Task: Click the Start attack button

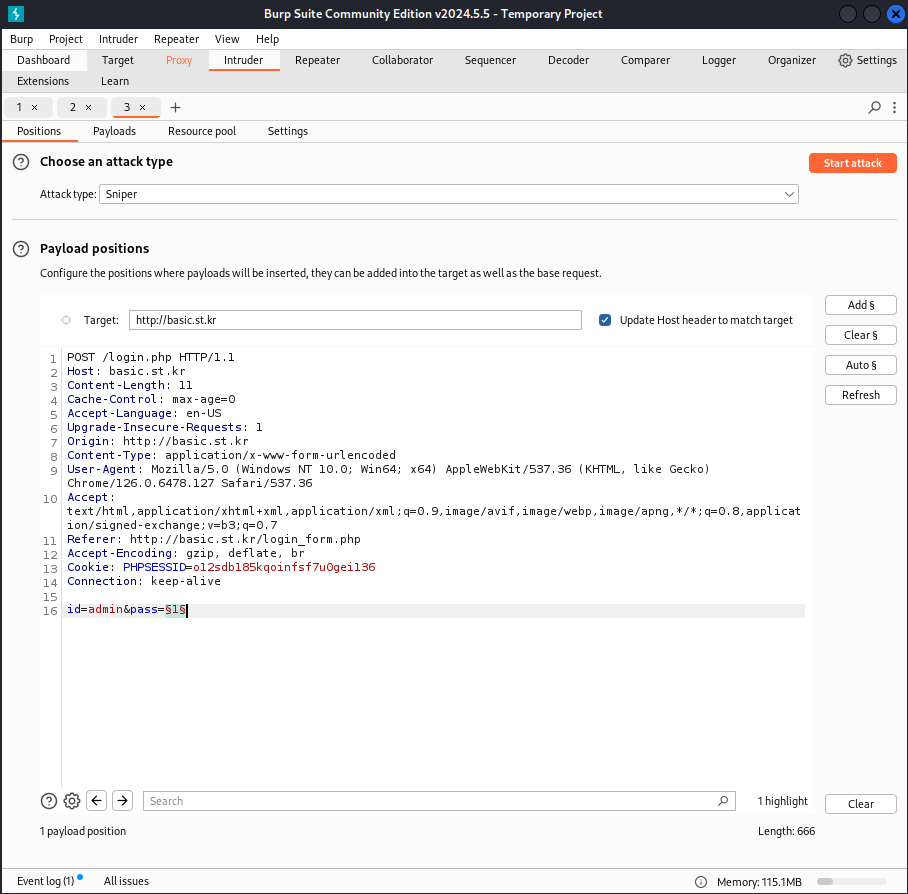Action: 852,163
